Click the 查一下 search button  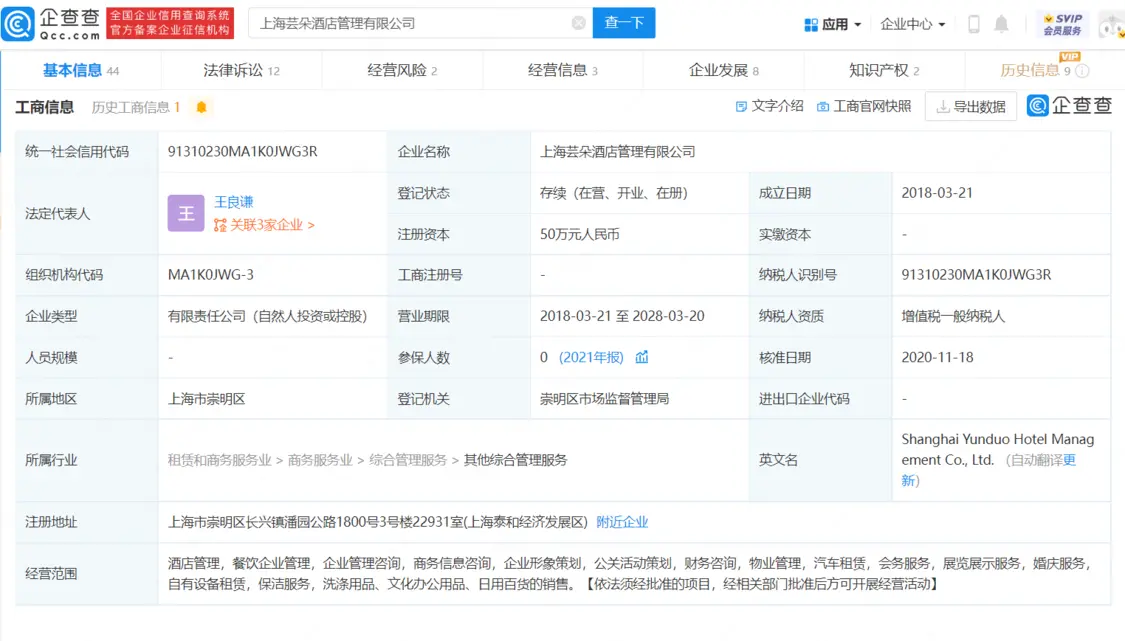pyautogui.click(x=623, y=23)
